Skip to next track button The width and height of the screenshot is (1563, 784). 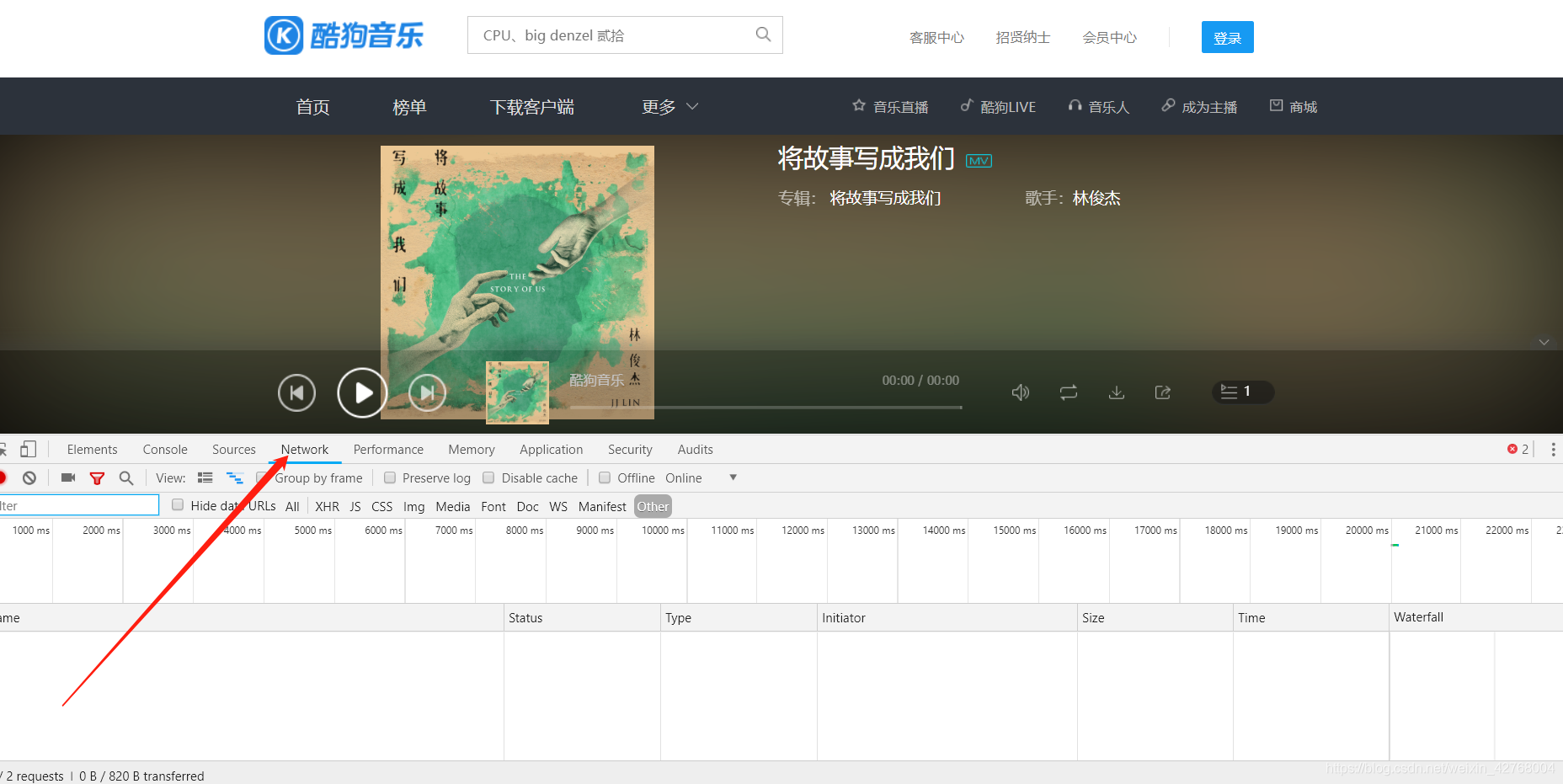pyautogui.click(x=428, y=392)
